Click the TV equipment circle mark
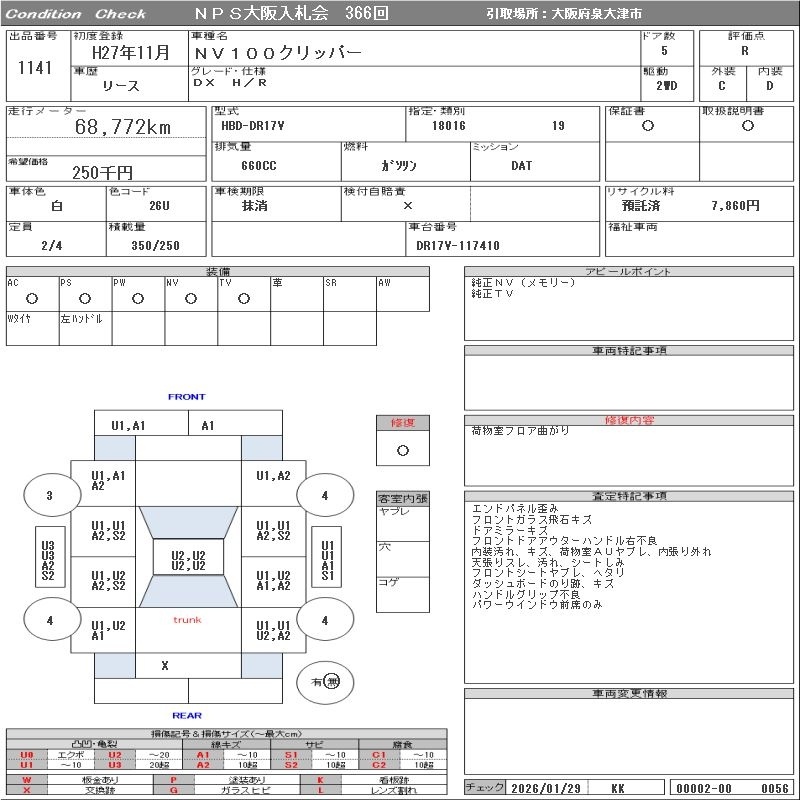Screen dimensions: 800x800 tap(243, 299)
